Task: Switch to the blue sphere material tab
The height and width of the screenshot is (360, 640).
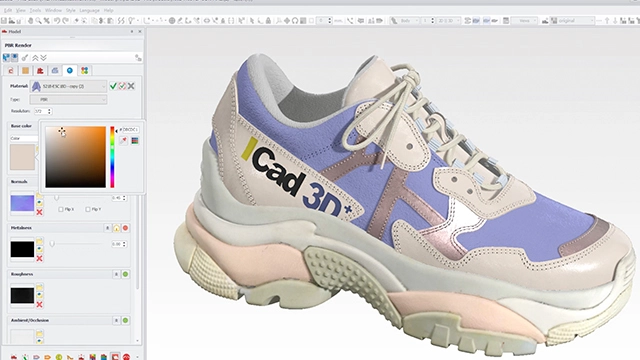Action: (70, 71)
